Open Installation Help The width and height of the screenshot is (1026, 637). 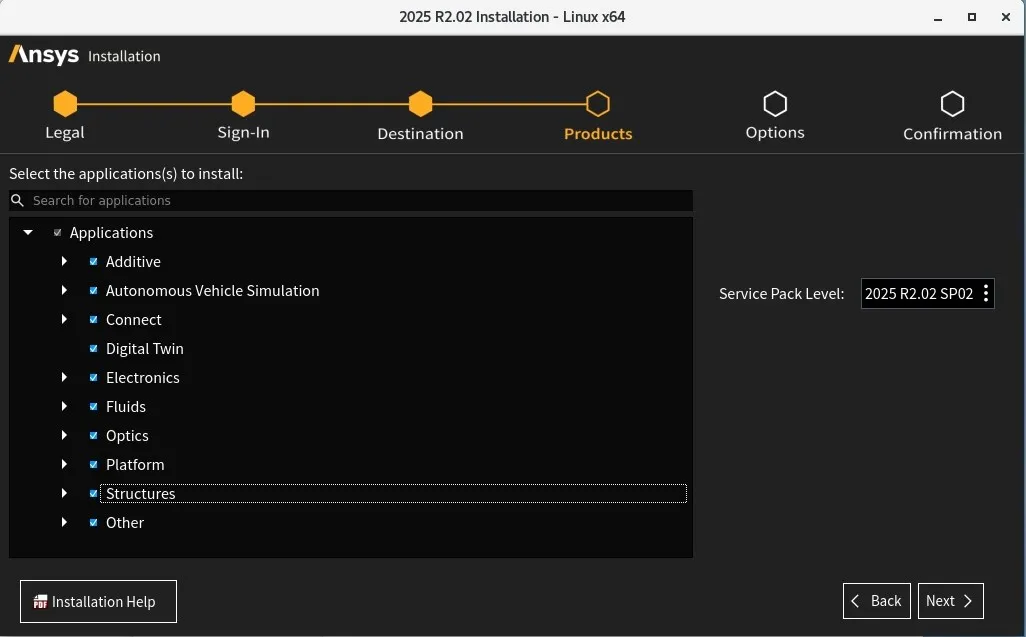98,602
